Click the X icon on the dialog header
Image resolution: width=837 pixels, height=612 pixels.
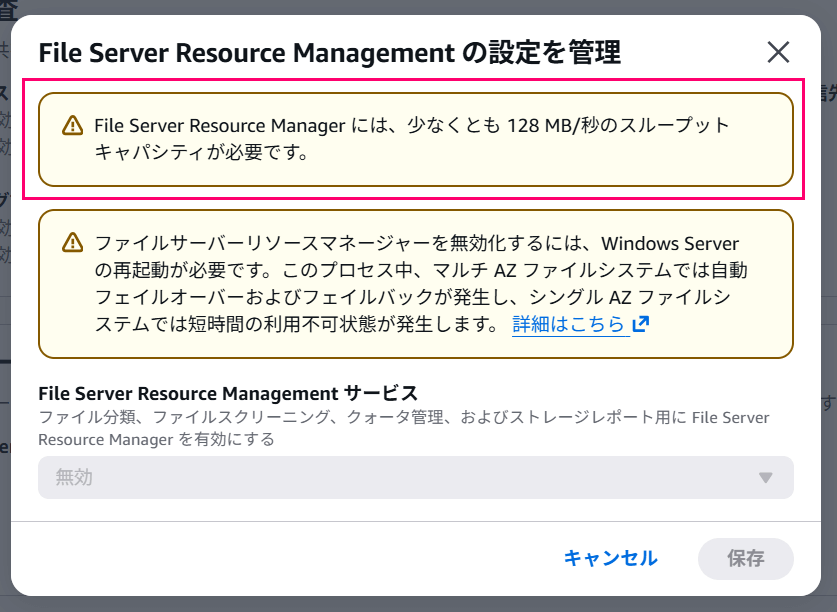coord(779,52)
